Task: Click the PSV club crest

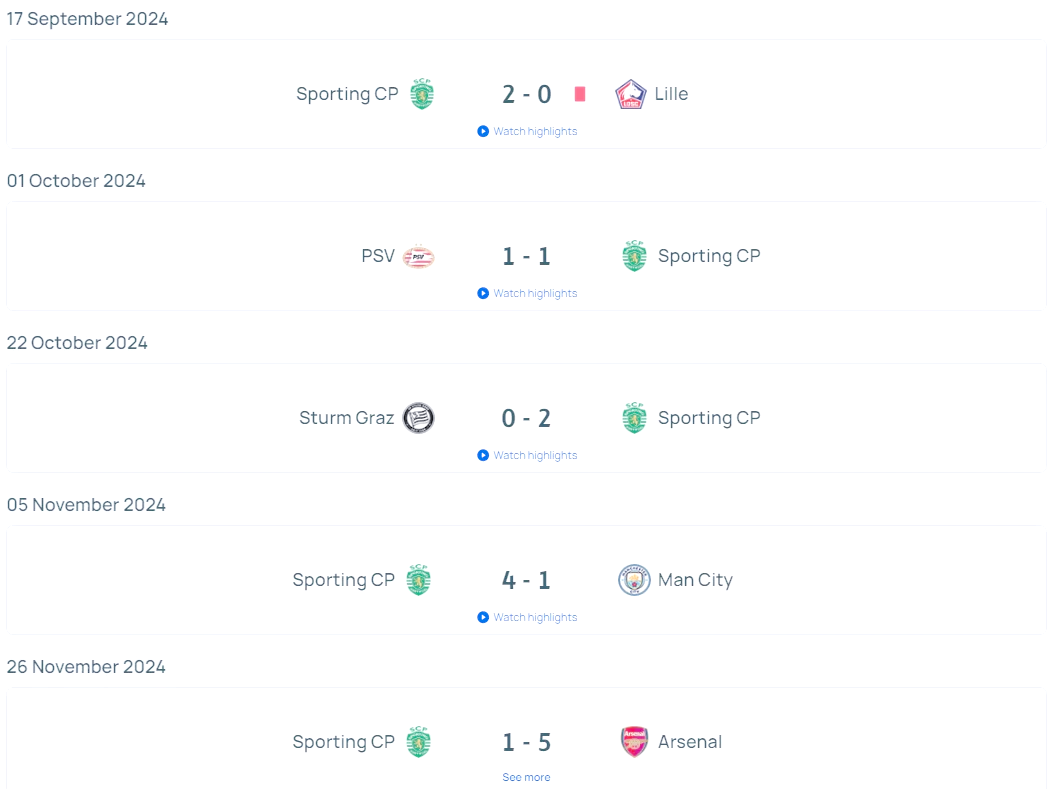Action: coord(418,257)
